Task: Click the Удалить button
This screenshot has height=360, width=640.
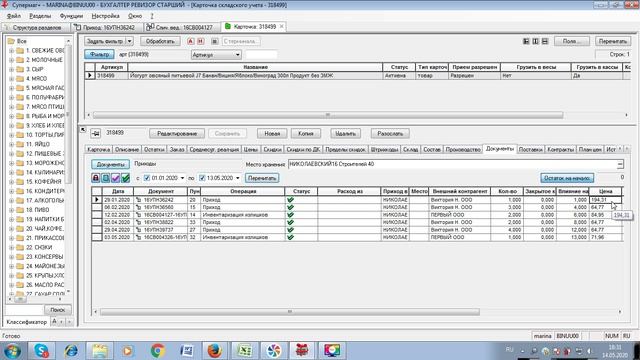Action: [345, 134]
